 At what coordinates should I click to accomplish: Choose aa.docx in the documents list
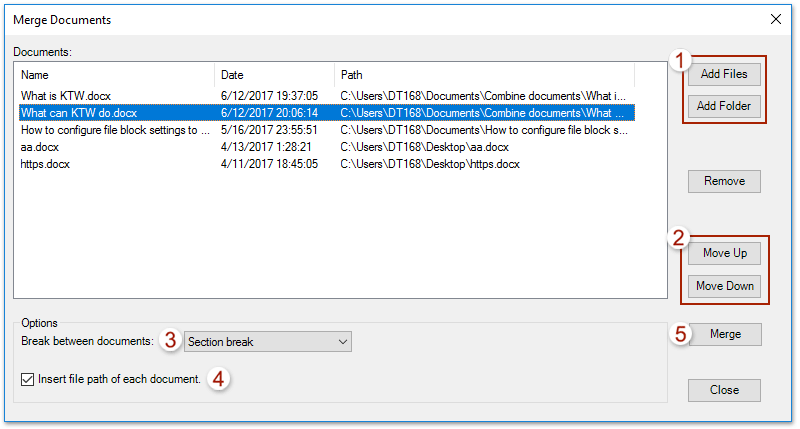point(40,147)
